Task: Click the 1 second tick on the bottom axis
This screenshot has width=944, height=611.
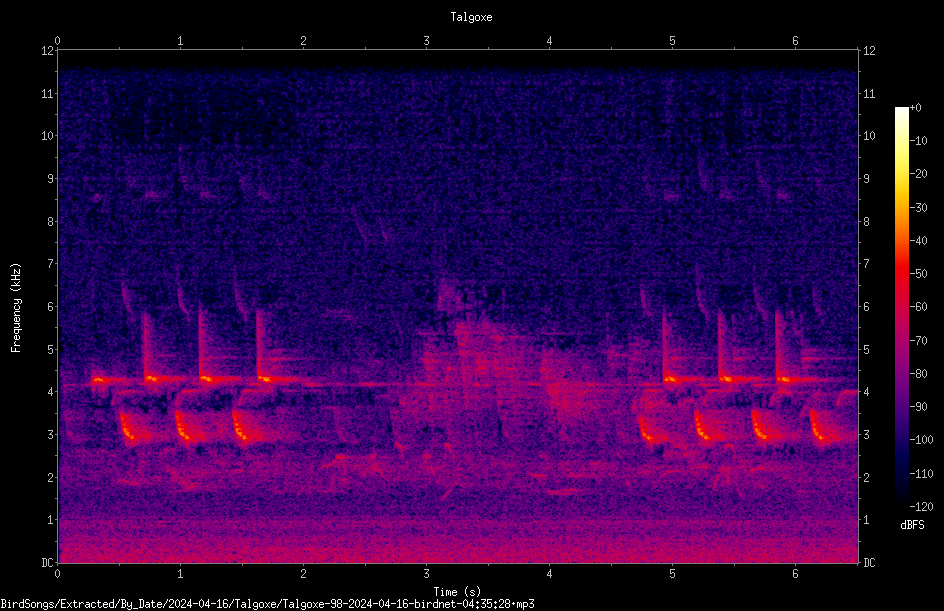Action: [180, 574]
